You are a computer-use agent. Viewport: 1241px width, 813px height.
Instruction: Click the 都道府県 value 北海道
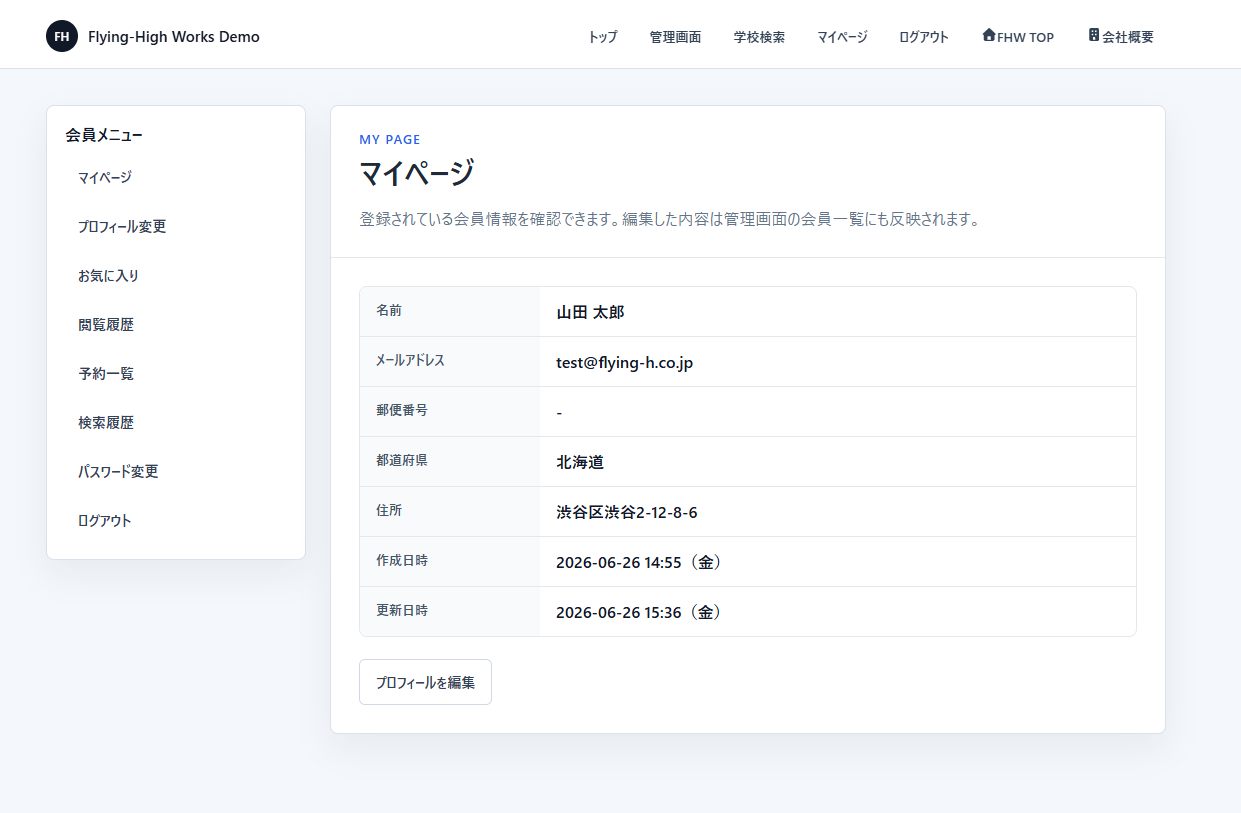click(x=580, y=462)
